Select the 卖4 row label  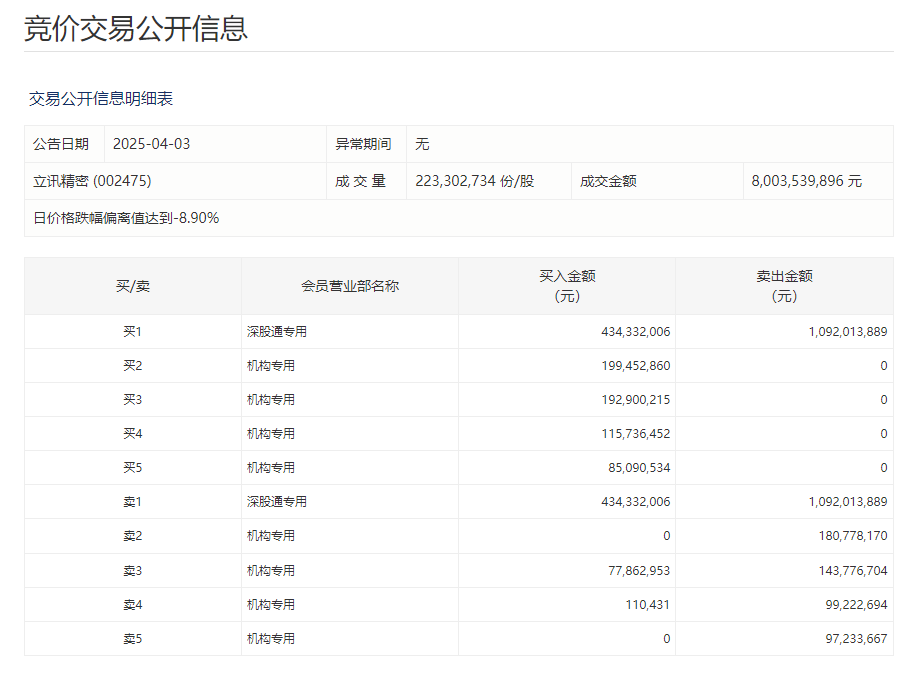tap(133, 605)
